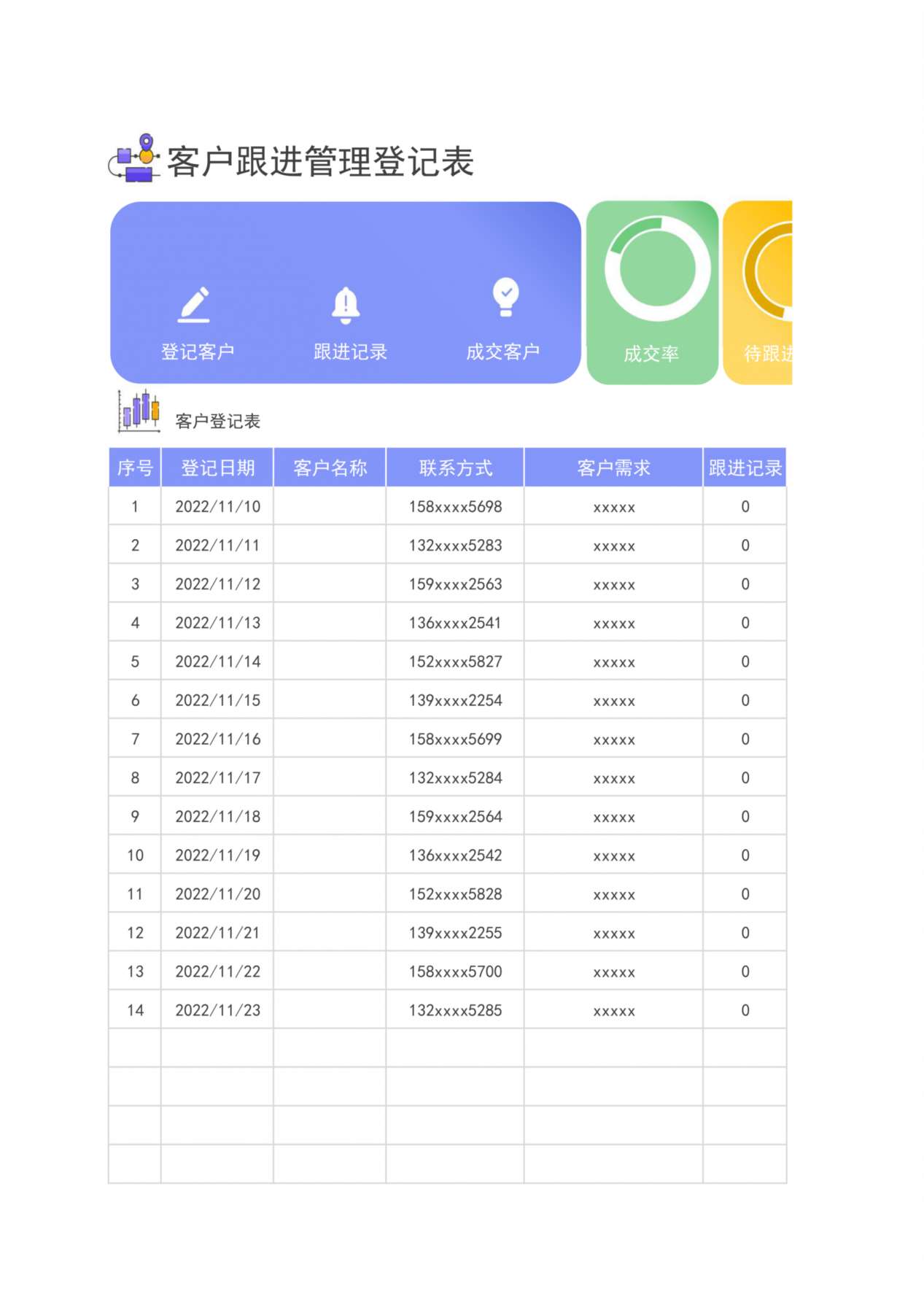924x1307 pixels.
Task: Select date cell 2022/11/23
Action: pyautogui.click(x=217, y=1009)
